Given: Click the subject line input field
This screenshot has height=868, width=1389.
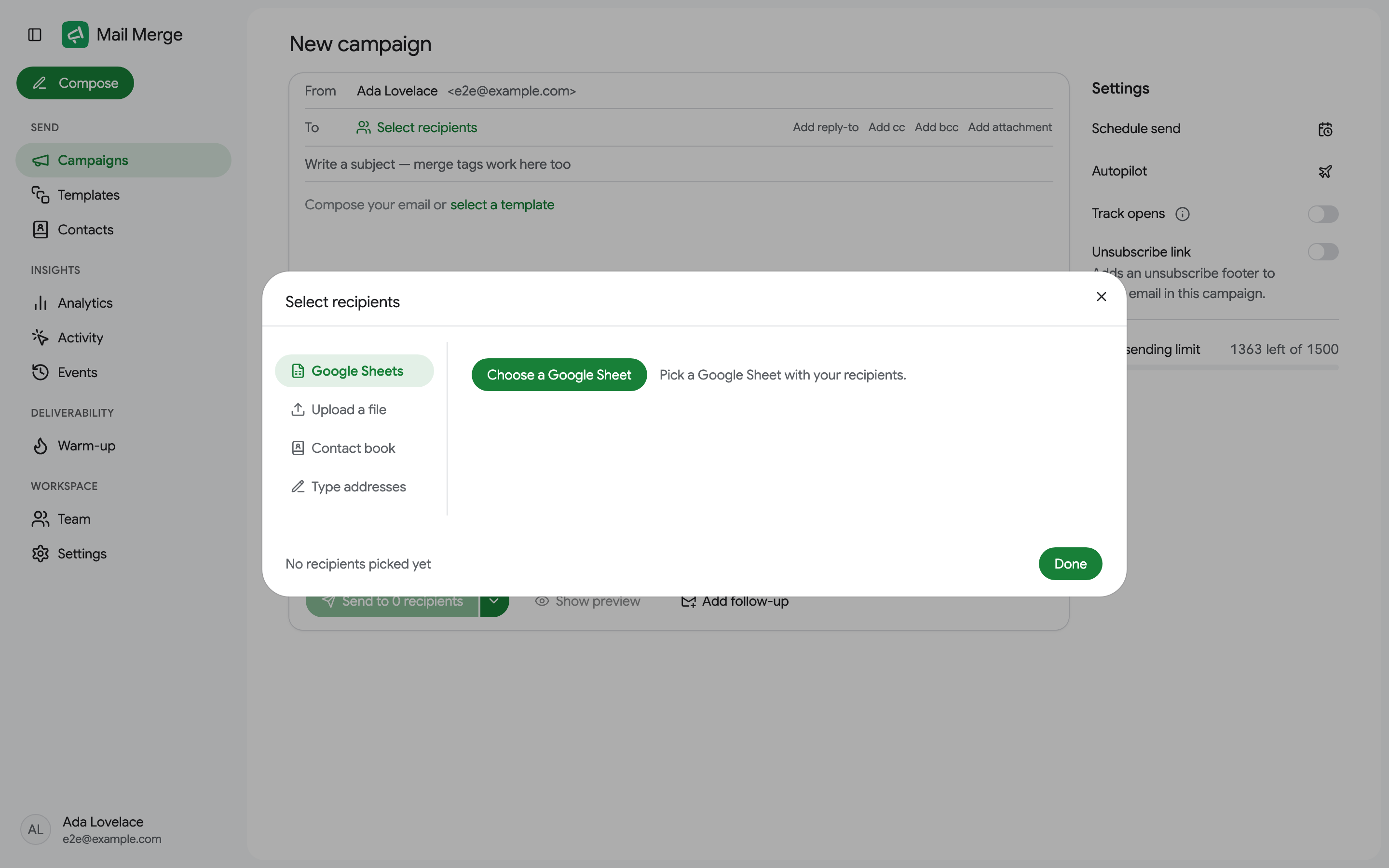Looking at the screenshot, I should click(x=679, y=165).
